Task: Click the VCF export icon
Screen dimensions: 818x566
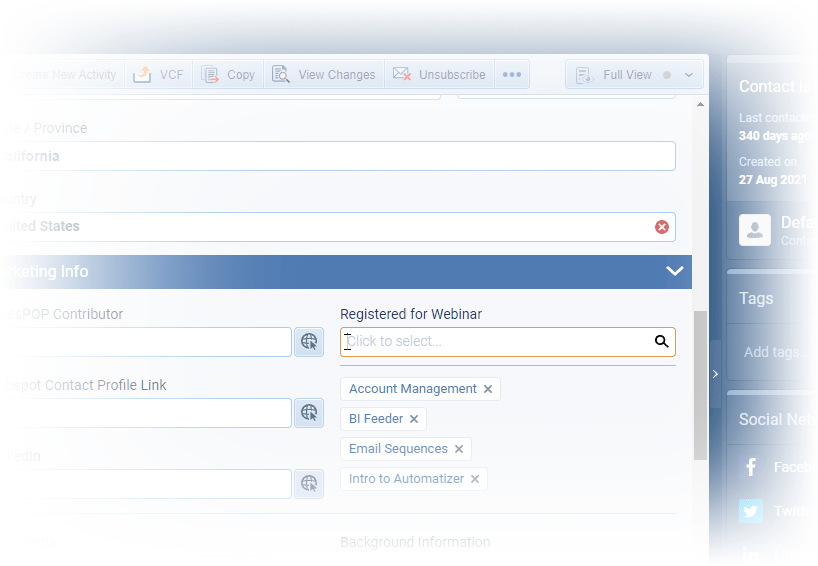Action: (x=142, y=75)
